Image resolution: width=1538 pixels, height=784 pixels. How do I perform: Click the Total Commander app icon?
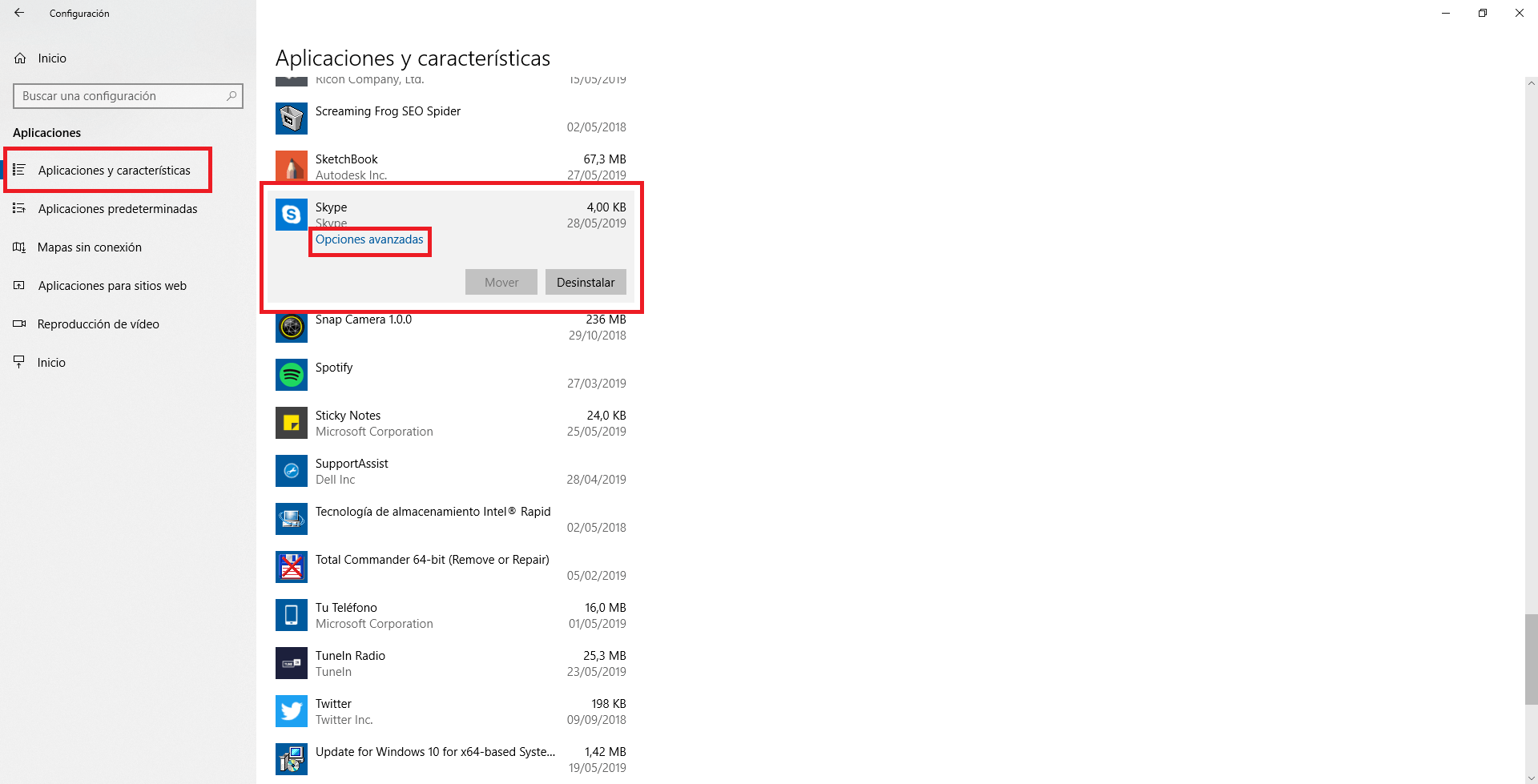point(292,567)
